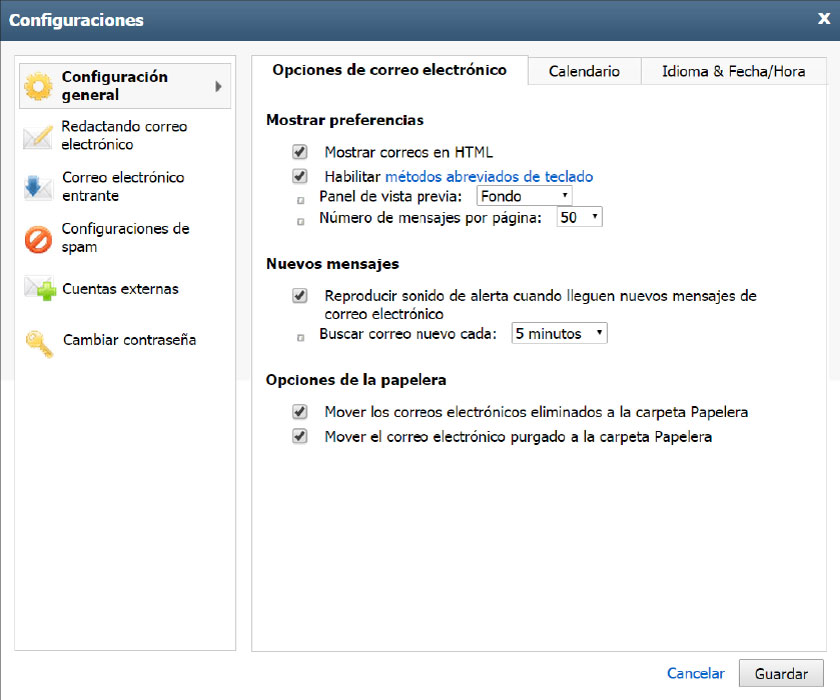Switch to the Calendario tab

[x=584, y=71]
